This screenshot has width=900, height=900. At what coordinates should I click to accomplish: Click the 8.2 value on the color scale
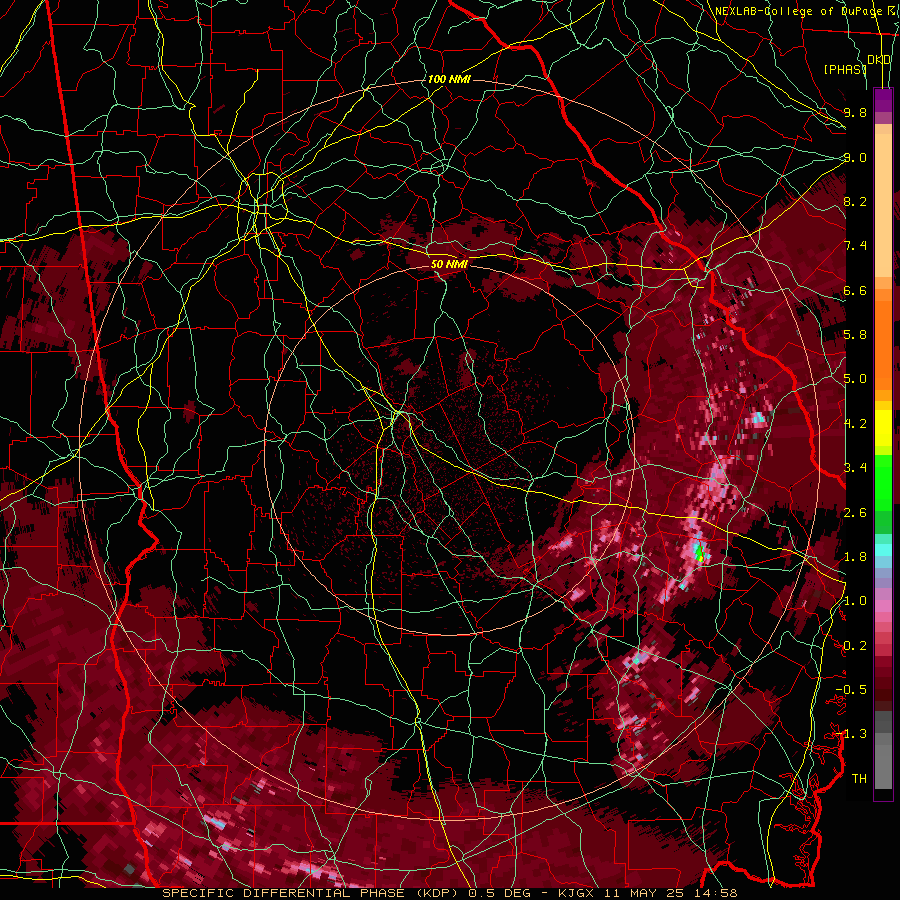point(855,201)
